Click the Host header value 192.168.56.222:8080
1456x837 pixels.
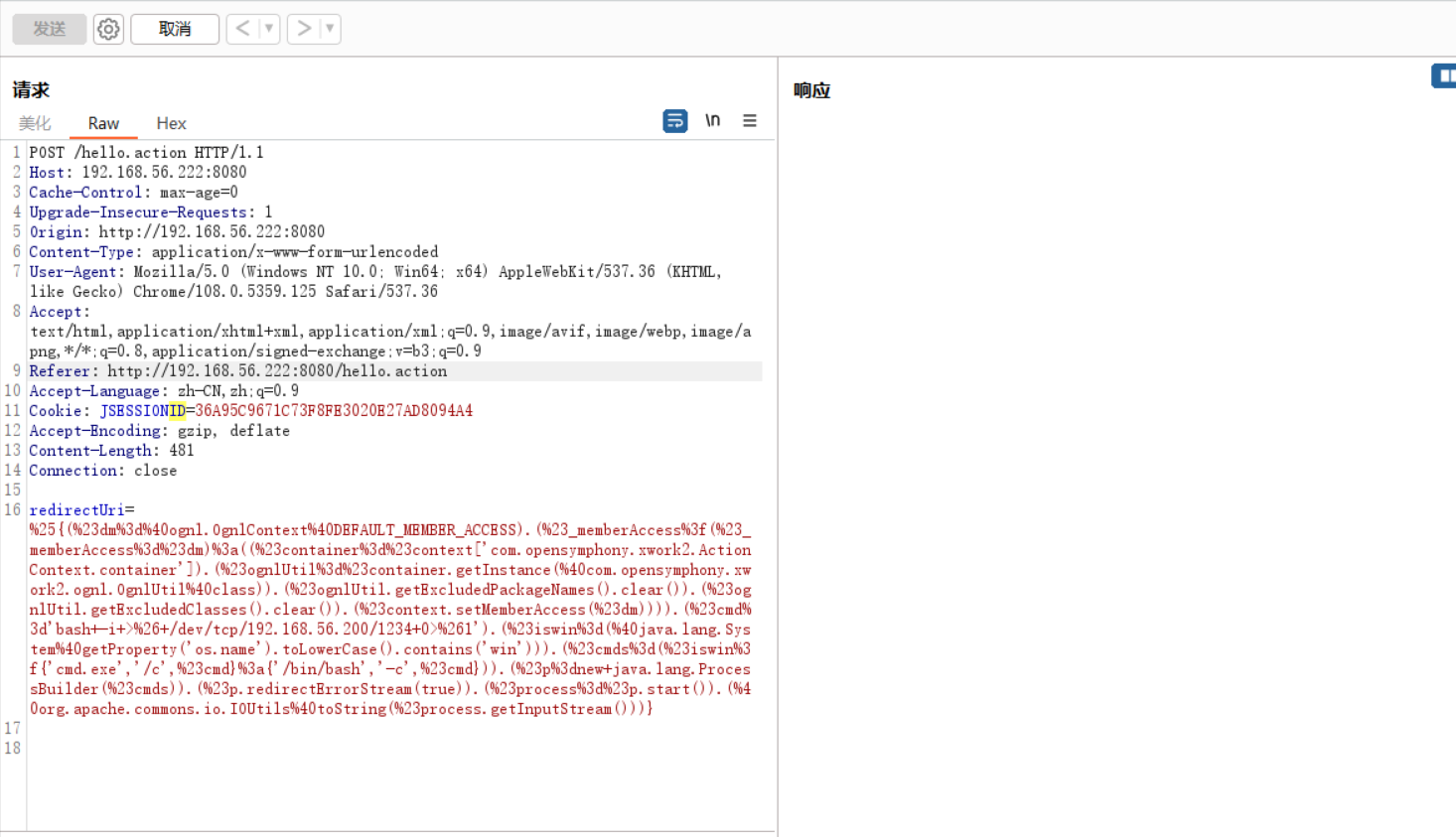(x=164, y=172)
